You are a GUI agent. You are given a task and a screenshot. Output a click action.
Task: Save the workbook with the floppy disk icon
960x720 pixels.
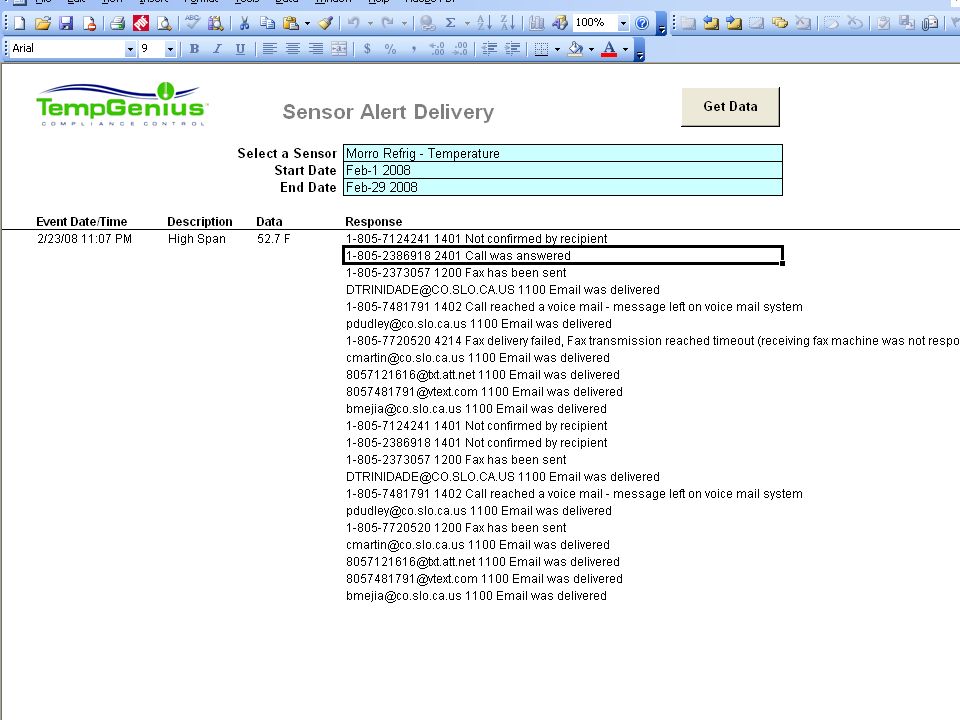pos(66,24)
